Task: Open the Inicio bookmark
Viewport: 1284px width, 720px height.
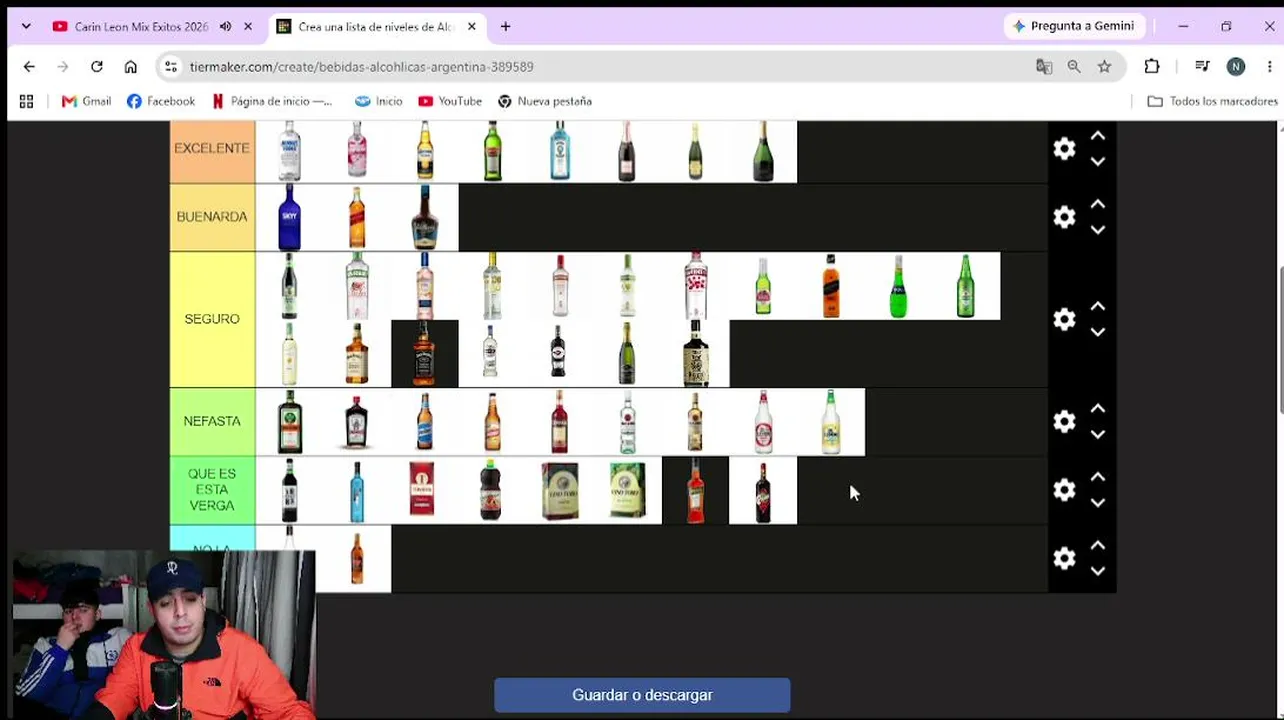Action: point(378,101)
